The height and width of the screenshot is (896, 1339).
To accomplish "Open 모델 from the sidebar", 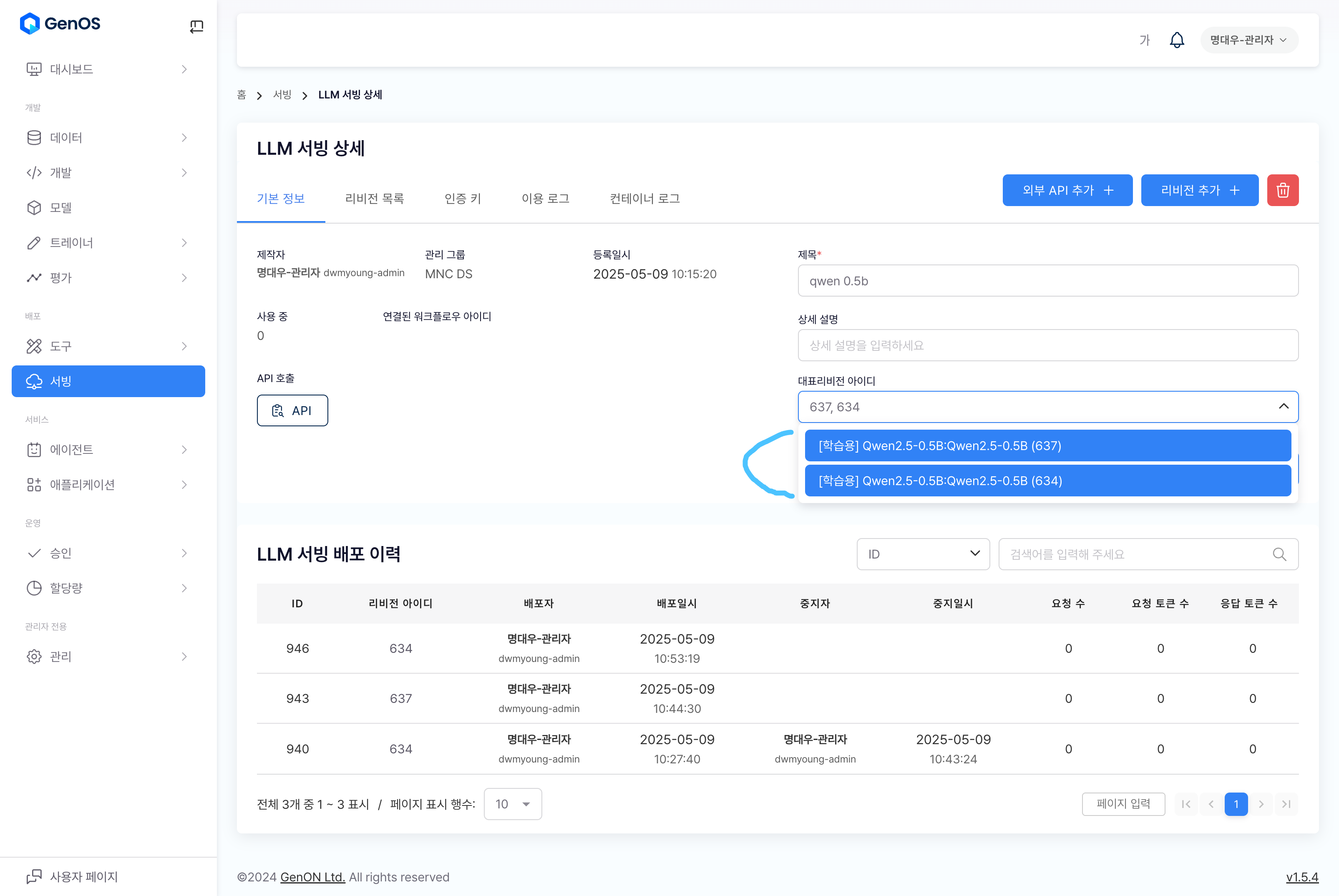I will point(60,208).
